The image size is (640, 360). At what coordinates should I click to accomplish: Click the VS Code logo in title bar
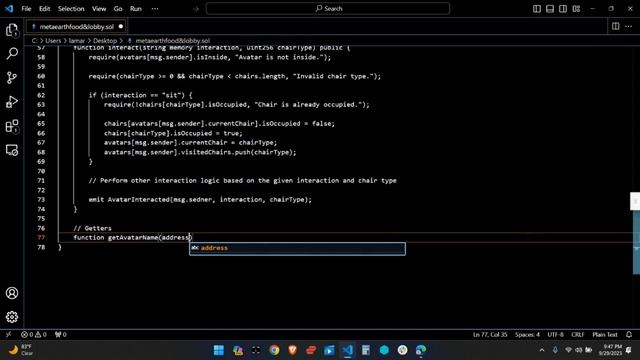pos(9,9)
